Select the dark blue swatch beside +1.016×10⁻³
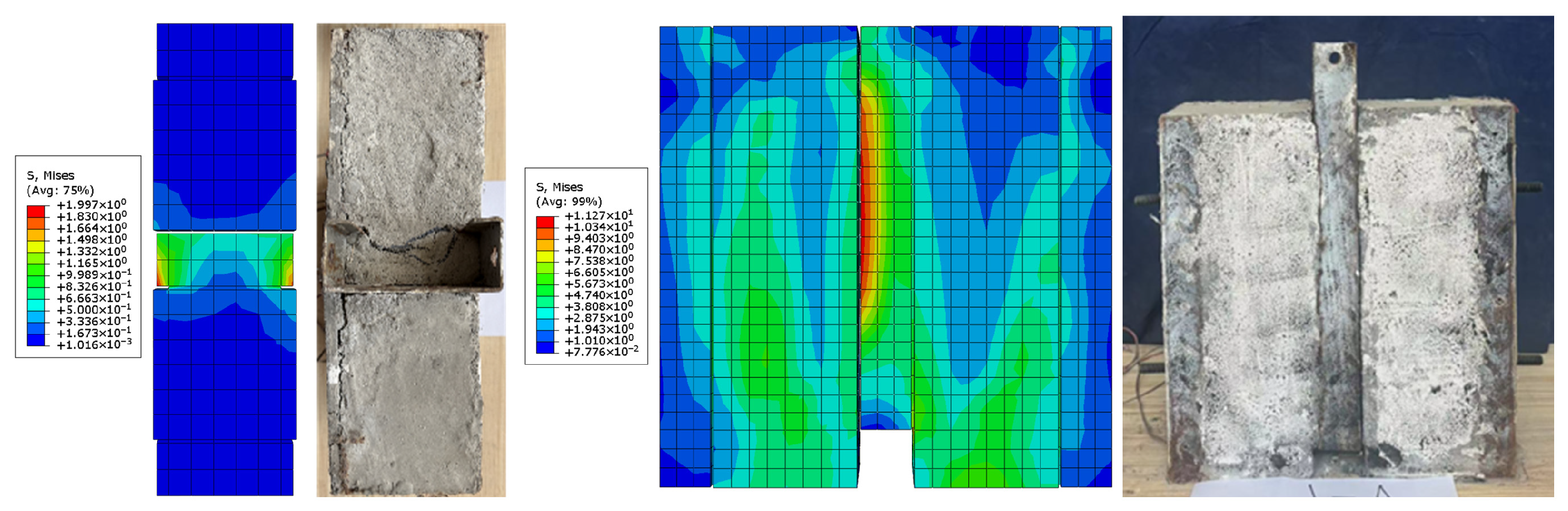 click(36, 340)
